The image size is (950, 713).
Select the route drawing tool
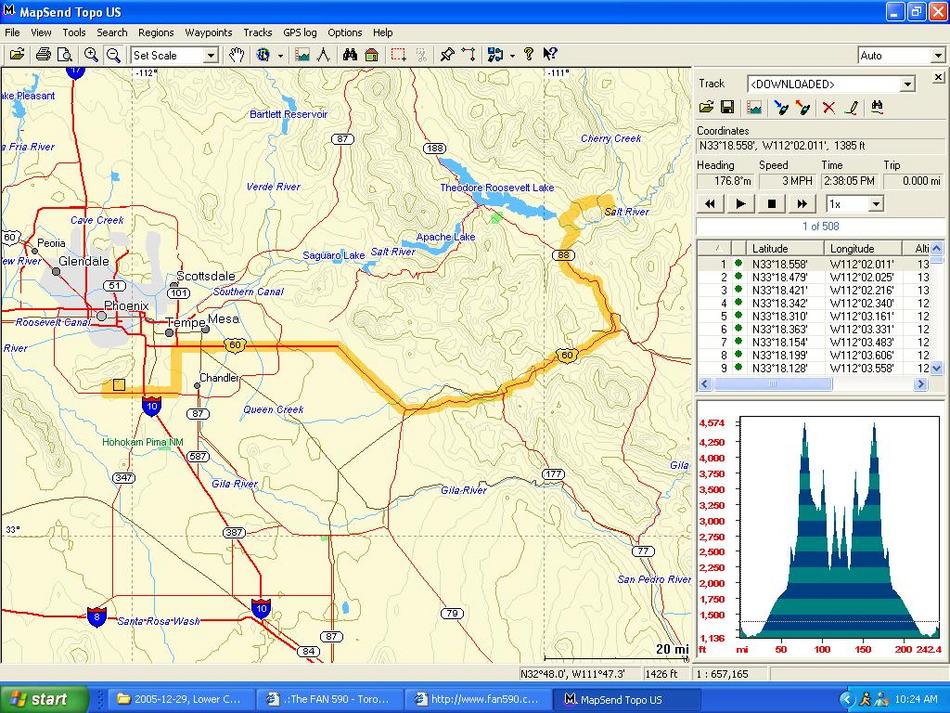click(468, 55)
